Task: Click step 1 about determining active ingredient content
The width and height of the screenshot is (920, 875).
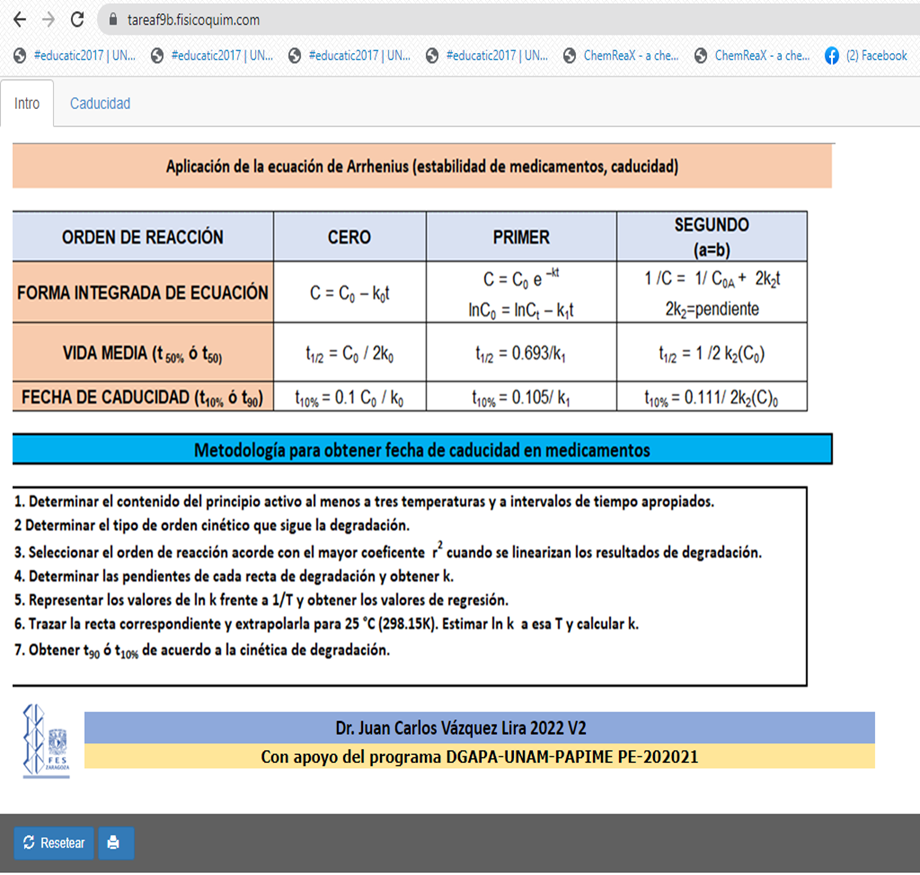Action: (364, 502)
